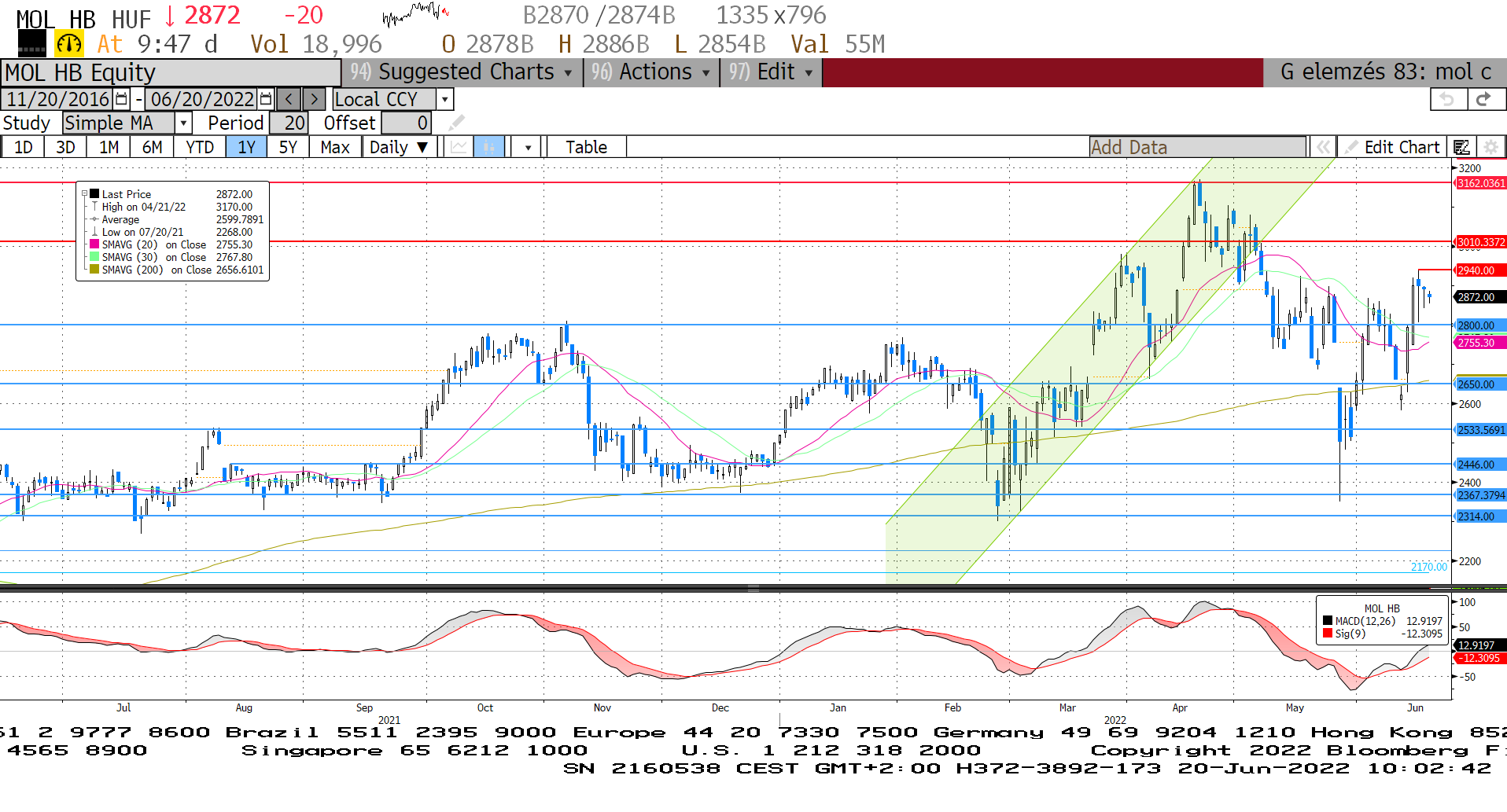Select the 5Y time range
The height and width of the screenshot is (812, 1507).
[x=288, y=147]
